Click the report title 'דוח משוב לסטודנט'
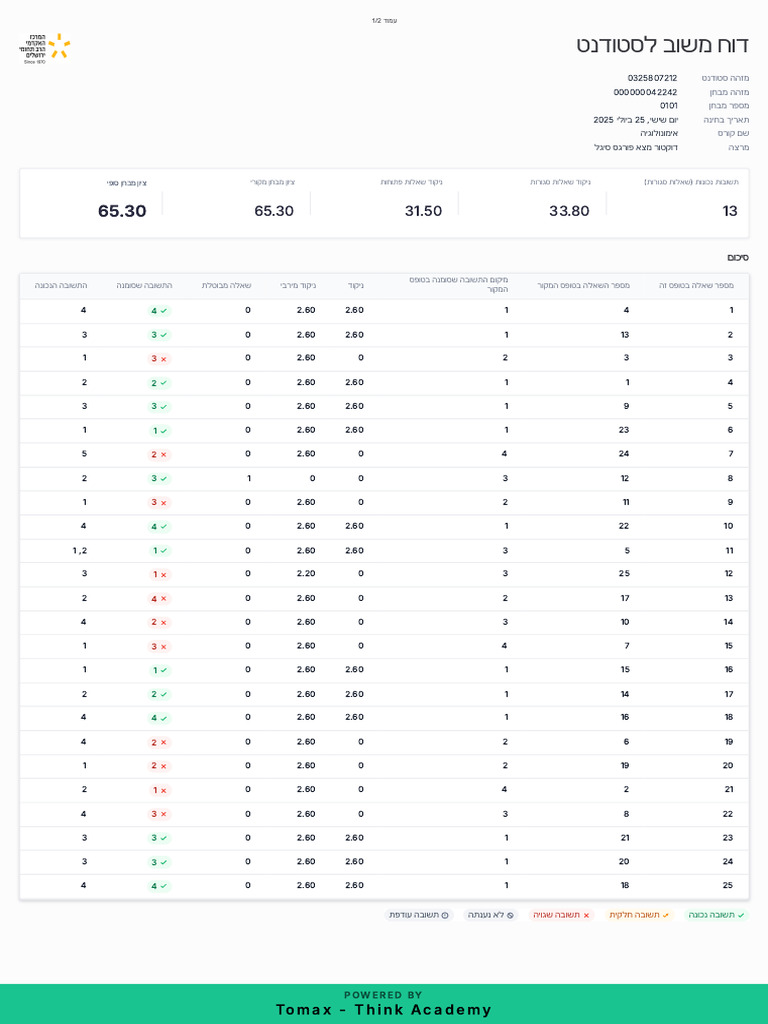This screenshot has width=768, height=1024. click(662, 45)
